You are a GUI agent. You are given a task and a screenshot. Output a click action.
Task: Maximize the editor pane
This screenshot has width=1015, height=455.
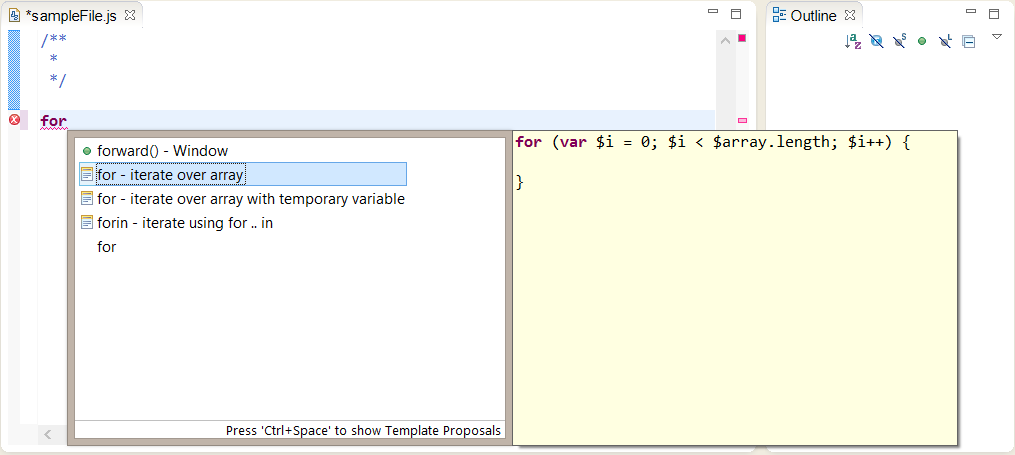click(x=736, y=14)
